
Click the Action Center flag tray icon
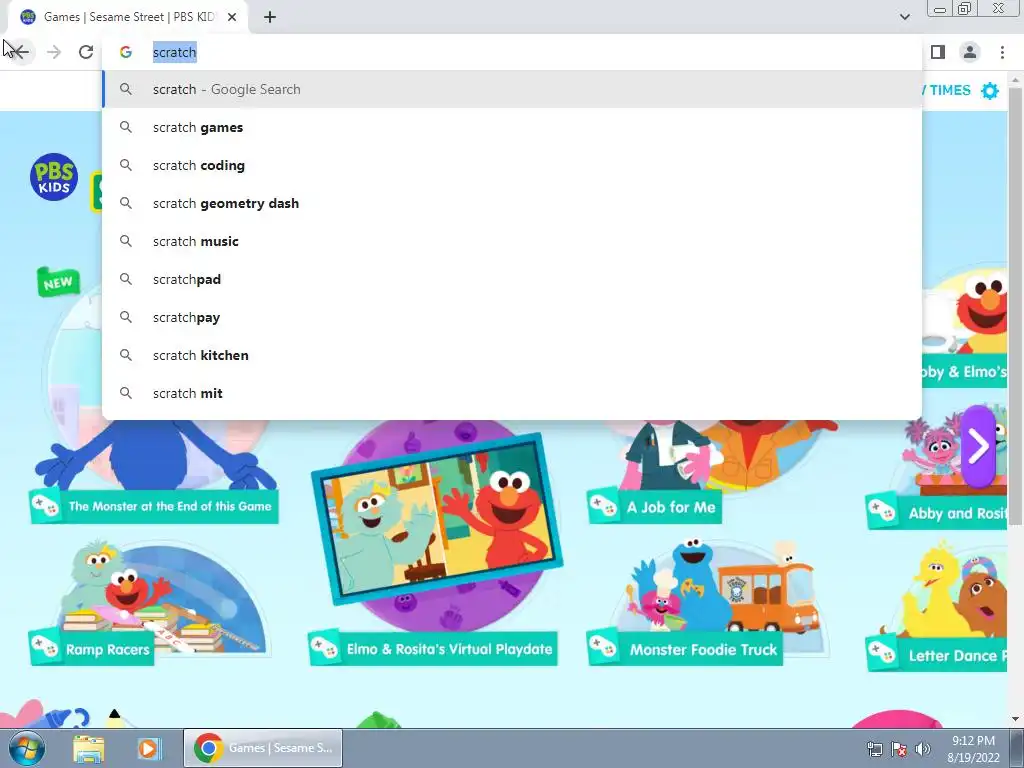coord(899,749)
